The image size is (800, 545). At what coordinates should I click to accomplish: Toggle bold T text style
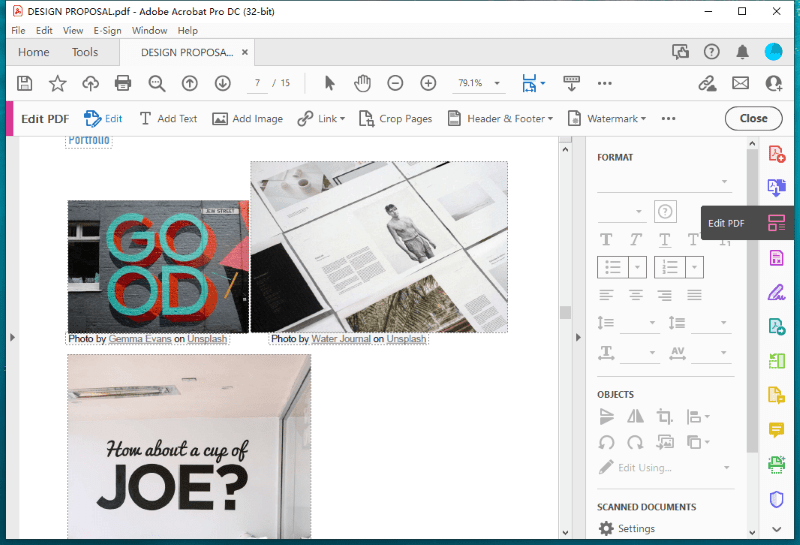point(606,239)
